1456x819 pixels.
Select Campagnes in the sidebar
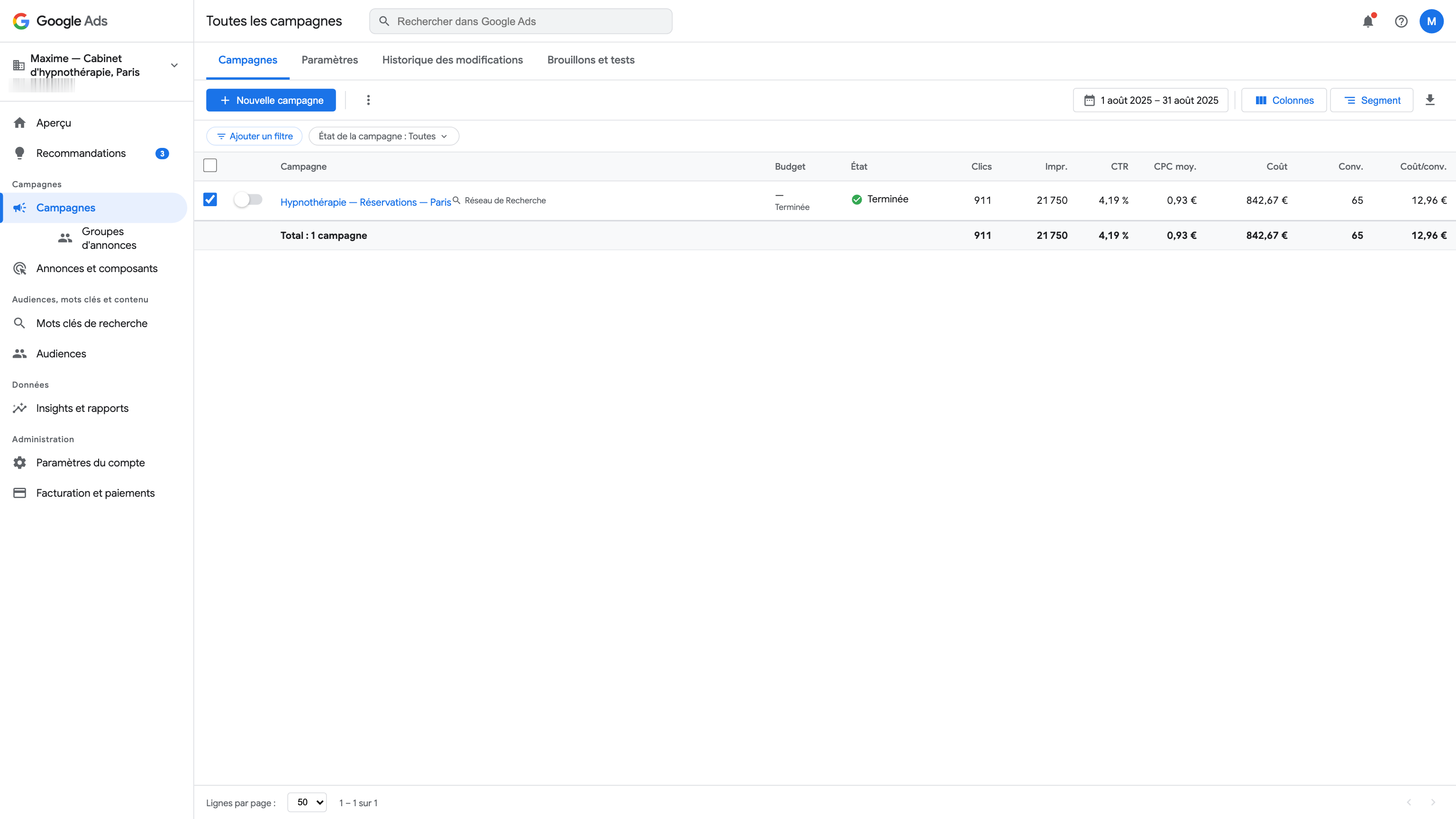[x=94, y=208]
